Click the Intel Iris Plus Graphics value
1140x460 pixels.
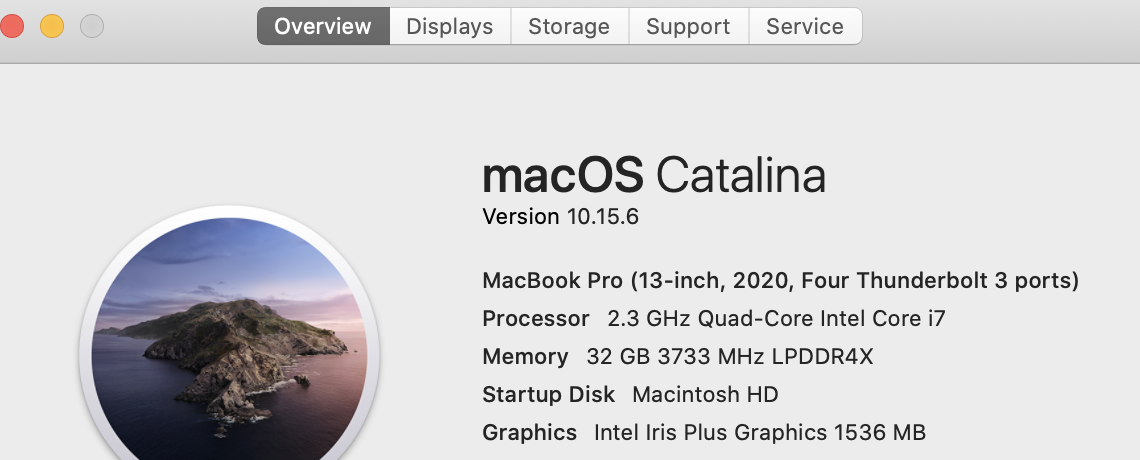pos(759,433)
